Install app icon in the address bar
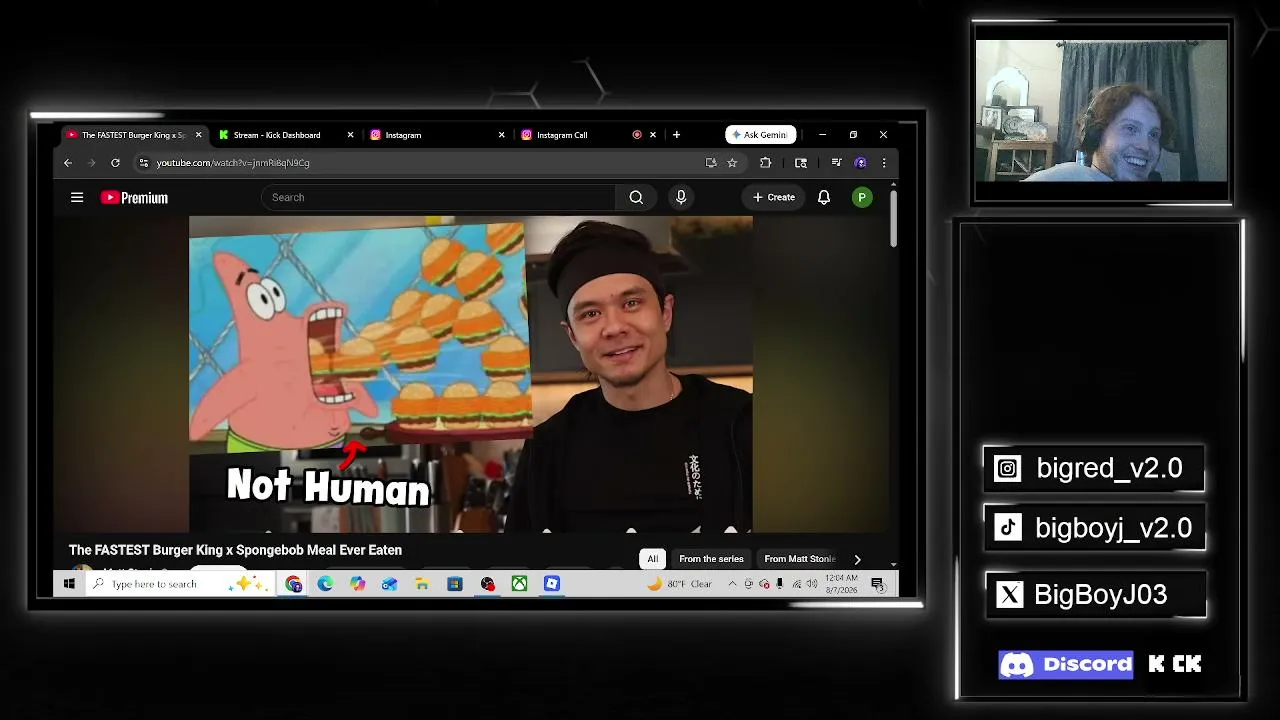Screen dimensions: 1280x720 click(711, 163)
